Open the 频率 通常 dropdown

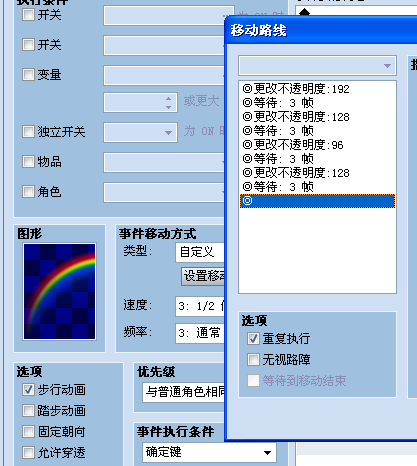click(200, 333)
